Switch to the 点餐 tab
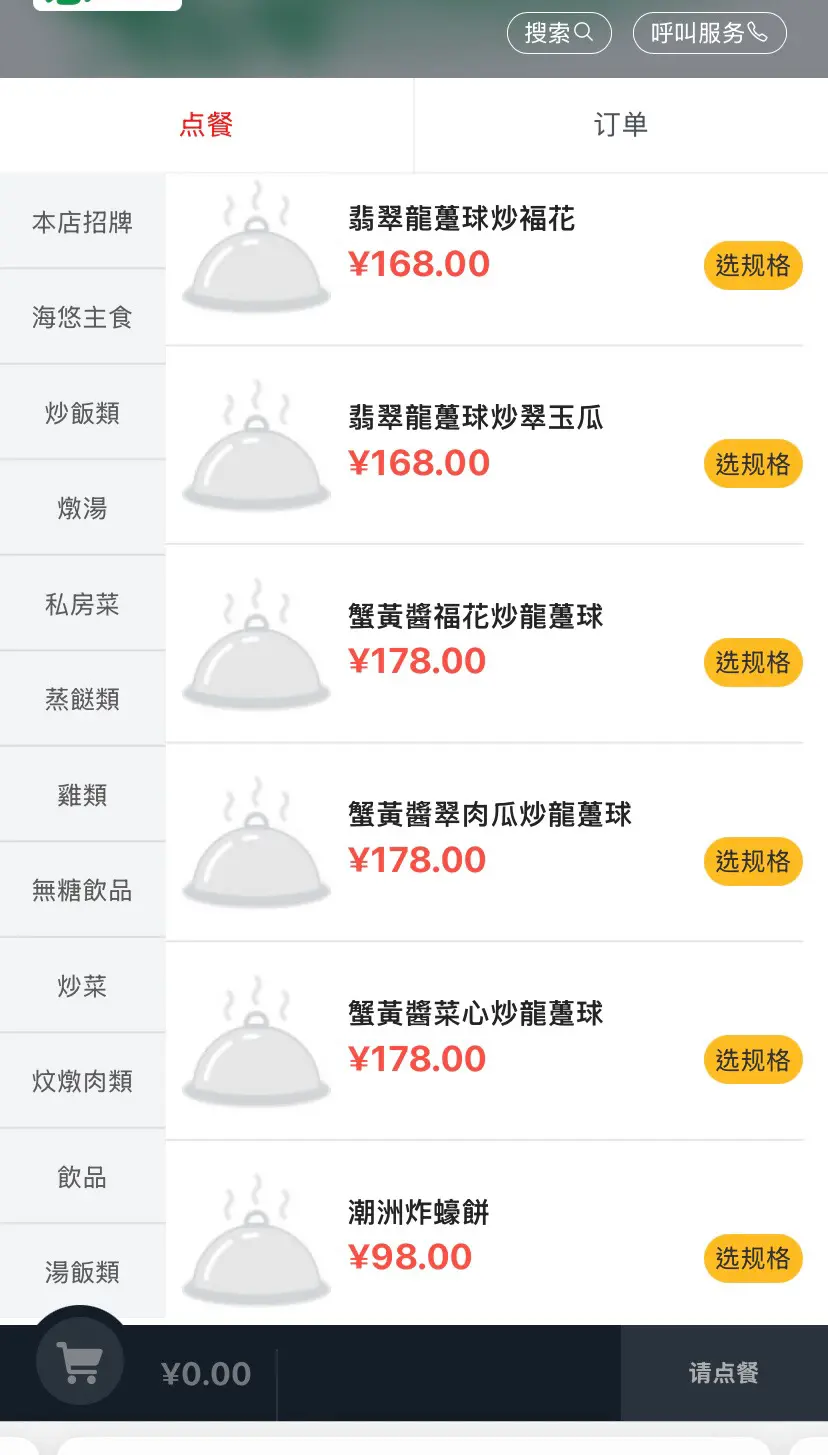This screenshot has width=828, height=1455. [206, 125]
